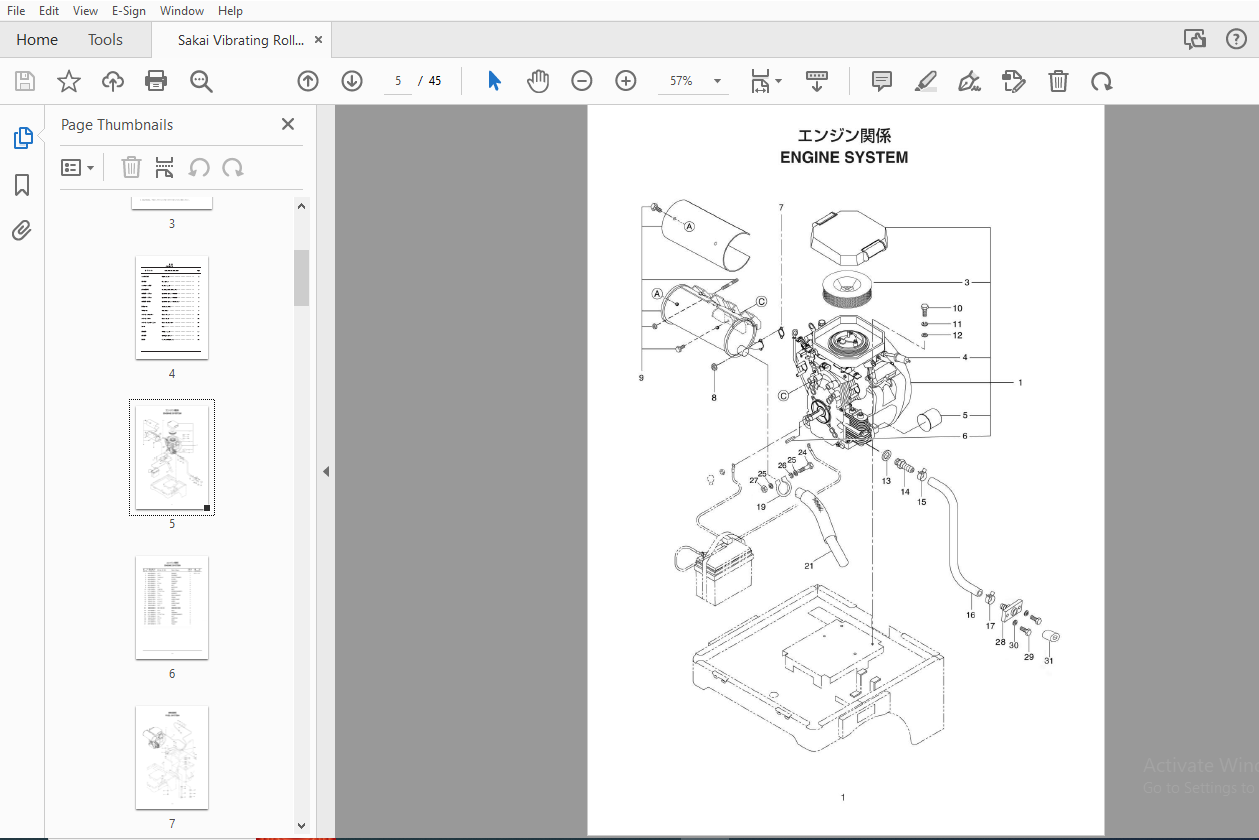1259x840 pixels.
Task: Expand the fit page options arrow
Action: click(x=779, y=81)
